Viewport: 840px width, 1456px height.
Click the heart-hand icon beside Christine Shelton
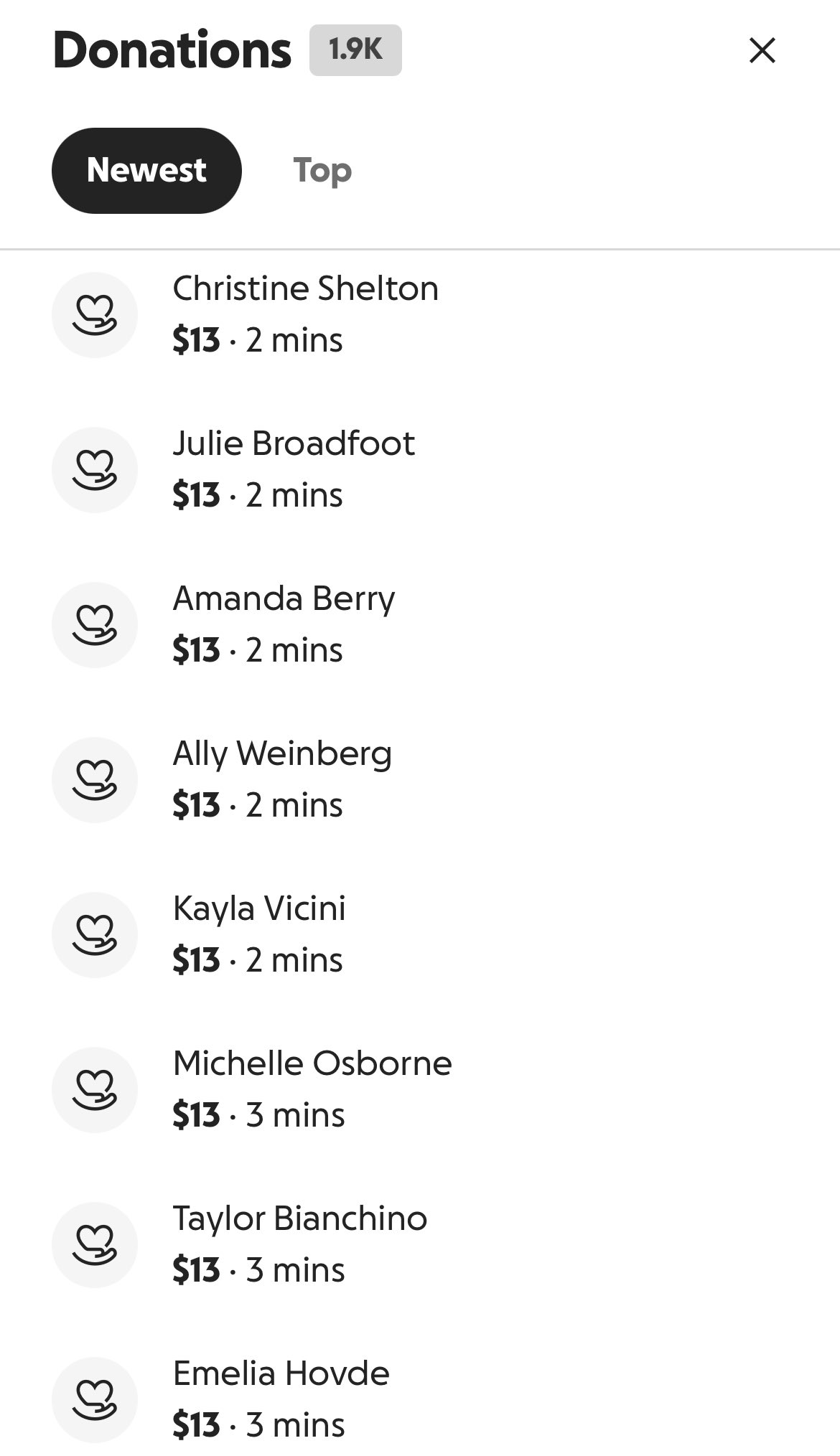point(95,315)
